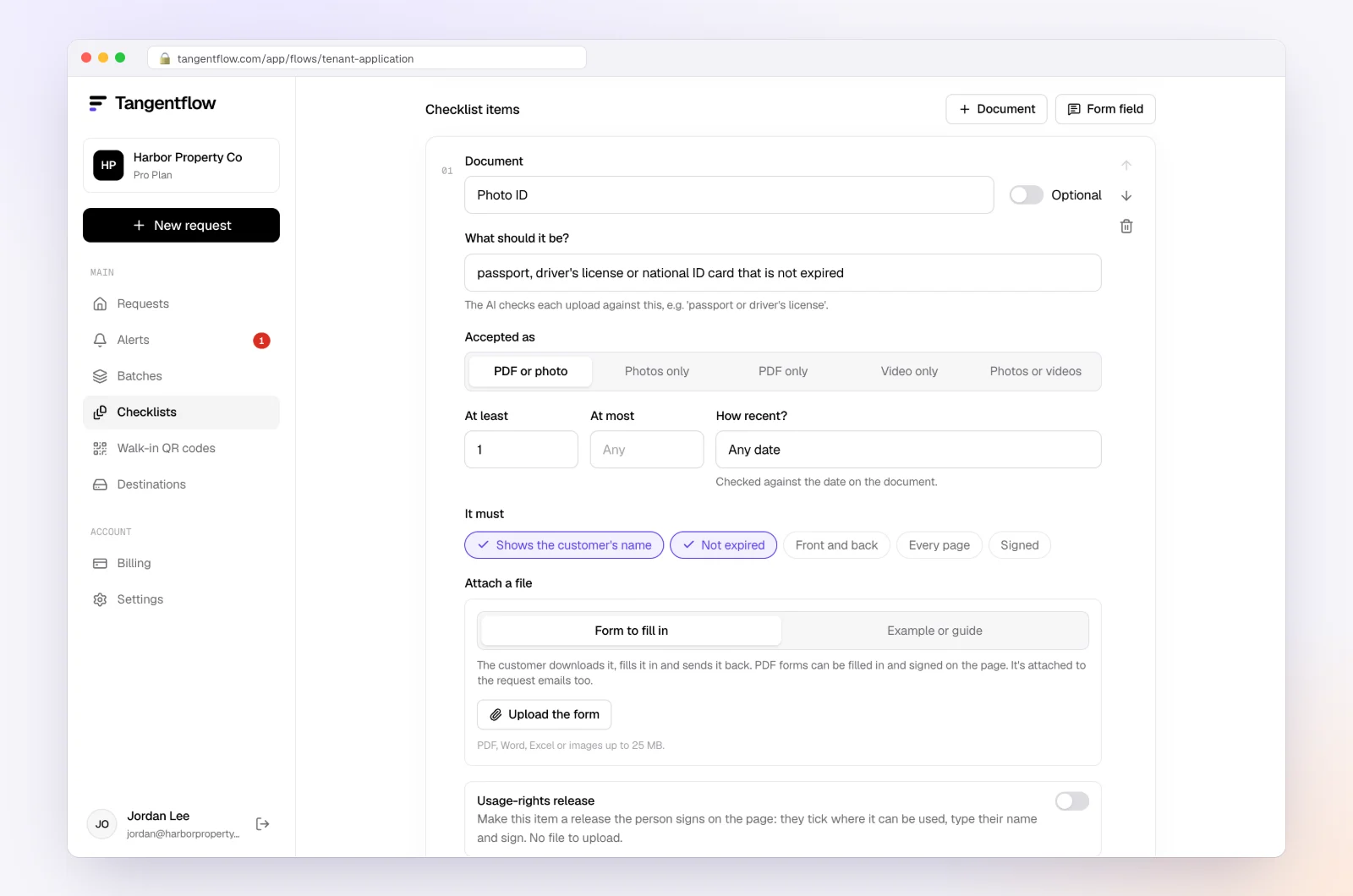This screenshot has width=1353, height=896.
Task: Choose the Video only option
Action: 909,371
